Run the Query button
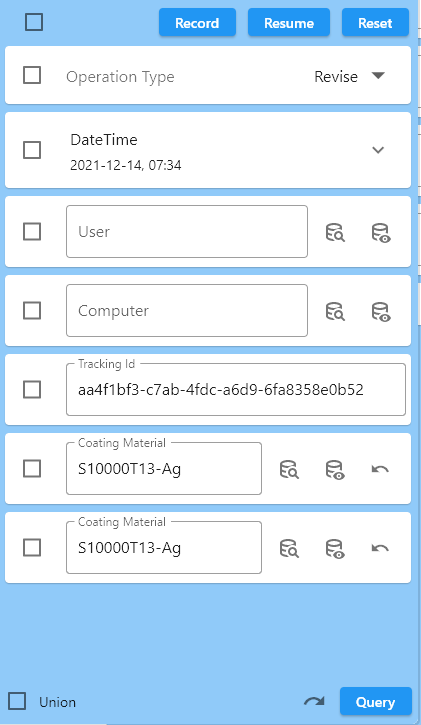Screen dimensions: 421x725 tap(375, 701)
